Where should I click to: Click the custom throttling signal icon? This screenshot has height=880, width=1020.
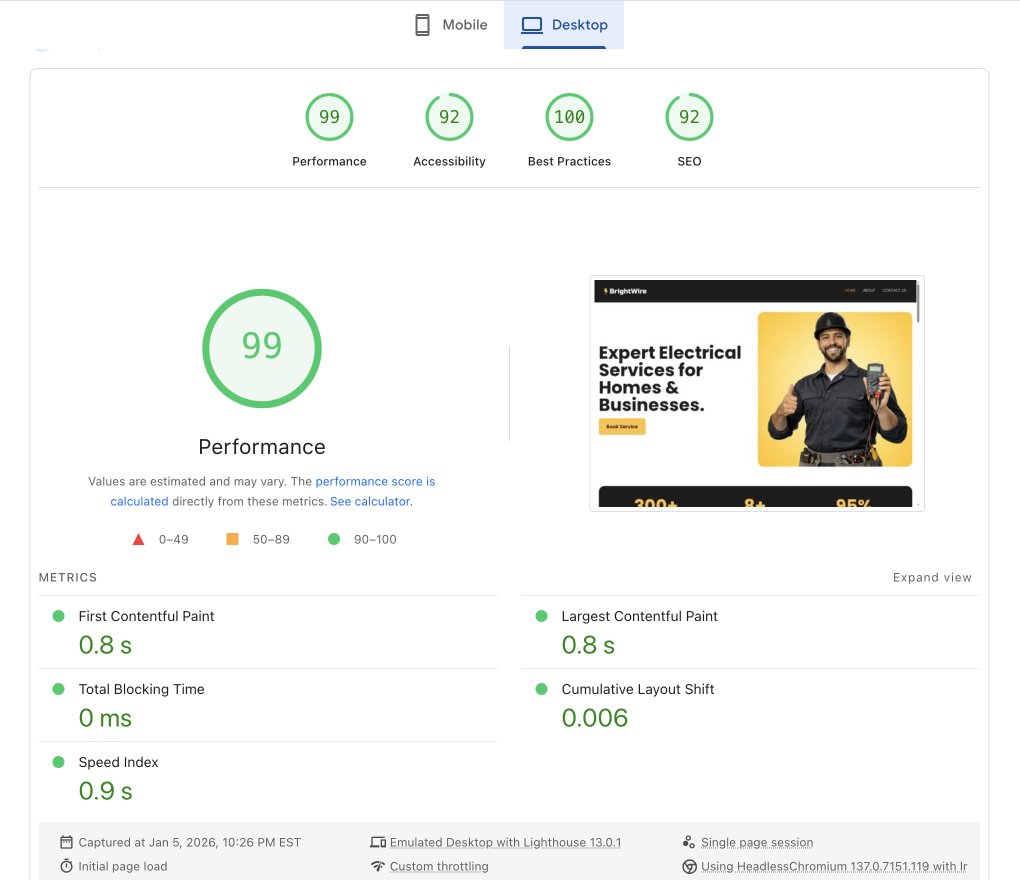click(378, 866)
